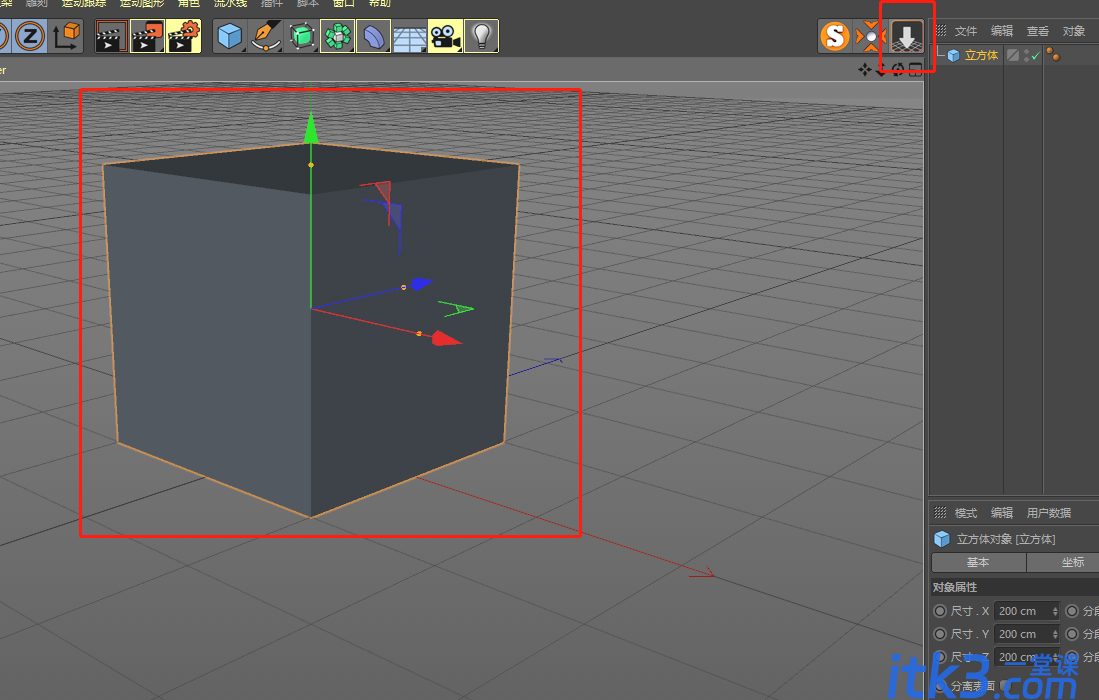Click cube icon beside 立方体对象 title
Screen dimensions: 1099x700
point(941,539)
